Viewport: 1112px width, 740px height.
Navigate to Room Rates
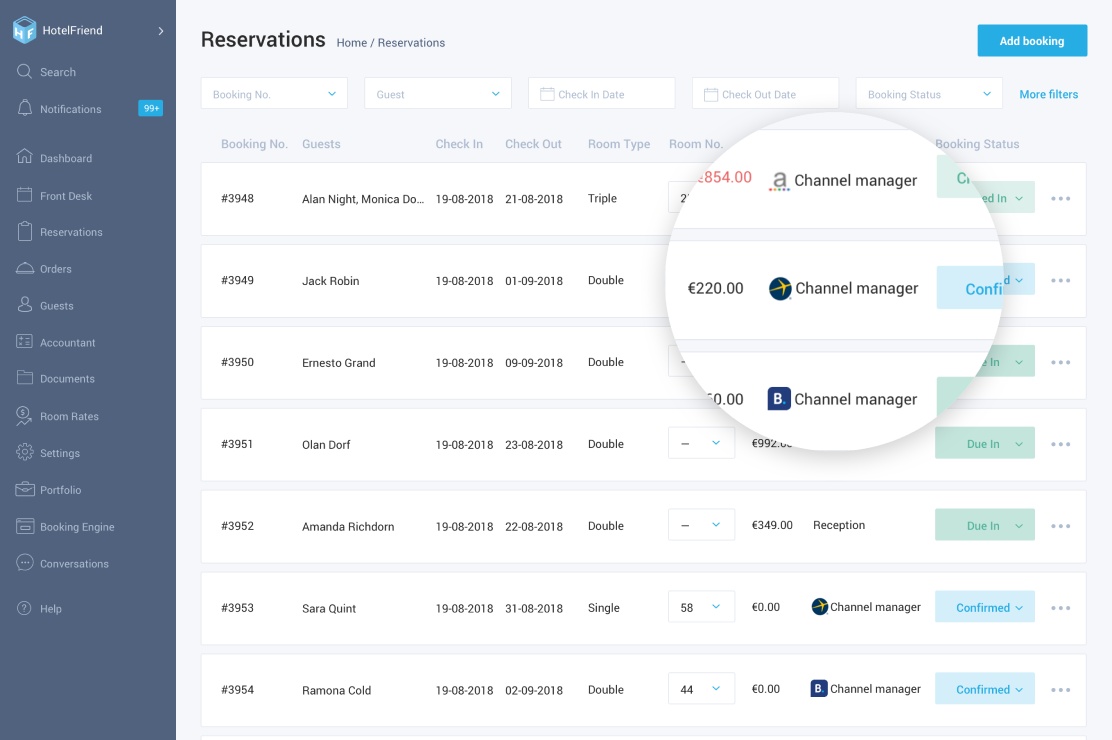69,416
